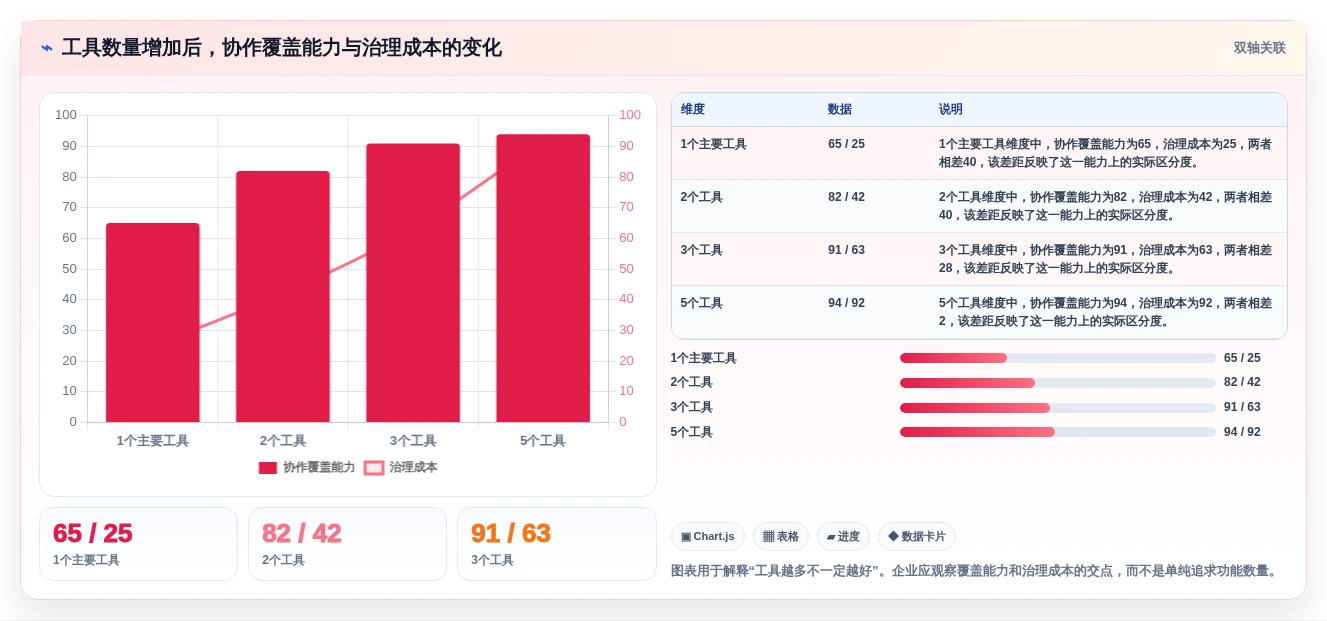Click the footnote text about 工具越多不一定越好
The height and width of the screenshot is (621, 1327).
[x=976, y=571]
